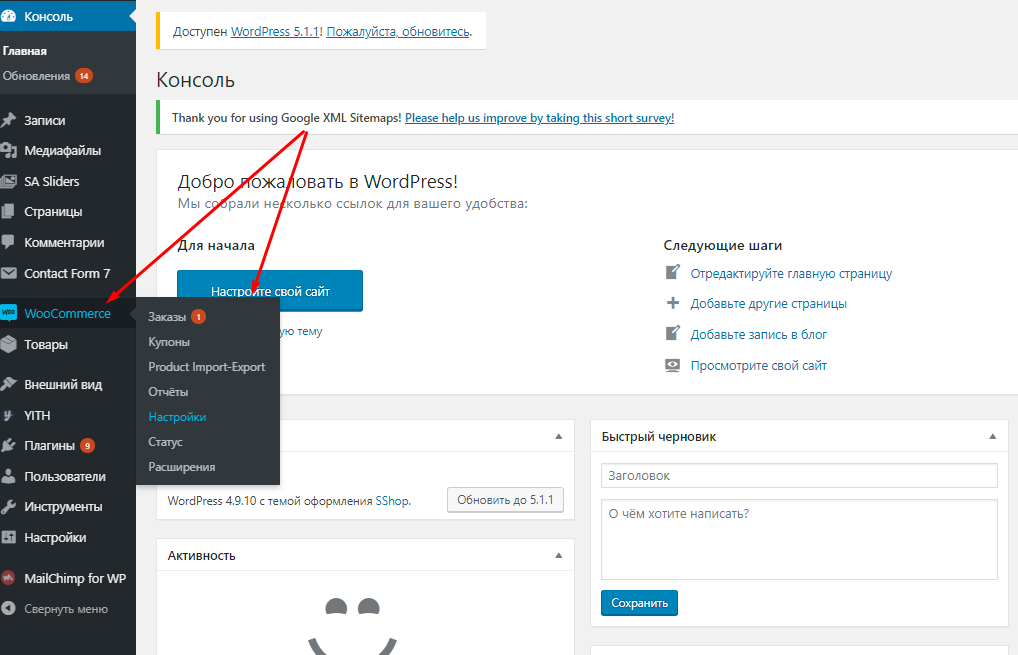The image size is (1018, 655).
Task: Click Обновить до 5.1.1 button
Action: [505, 500]
